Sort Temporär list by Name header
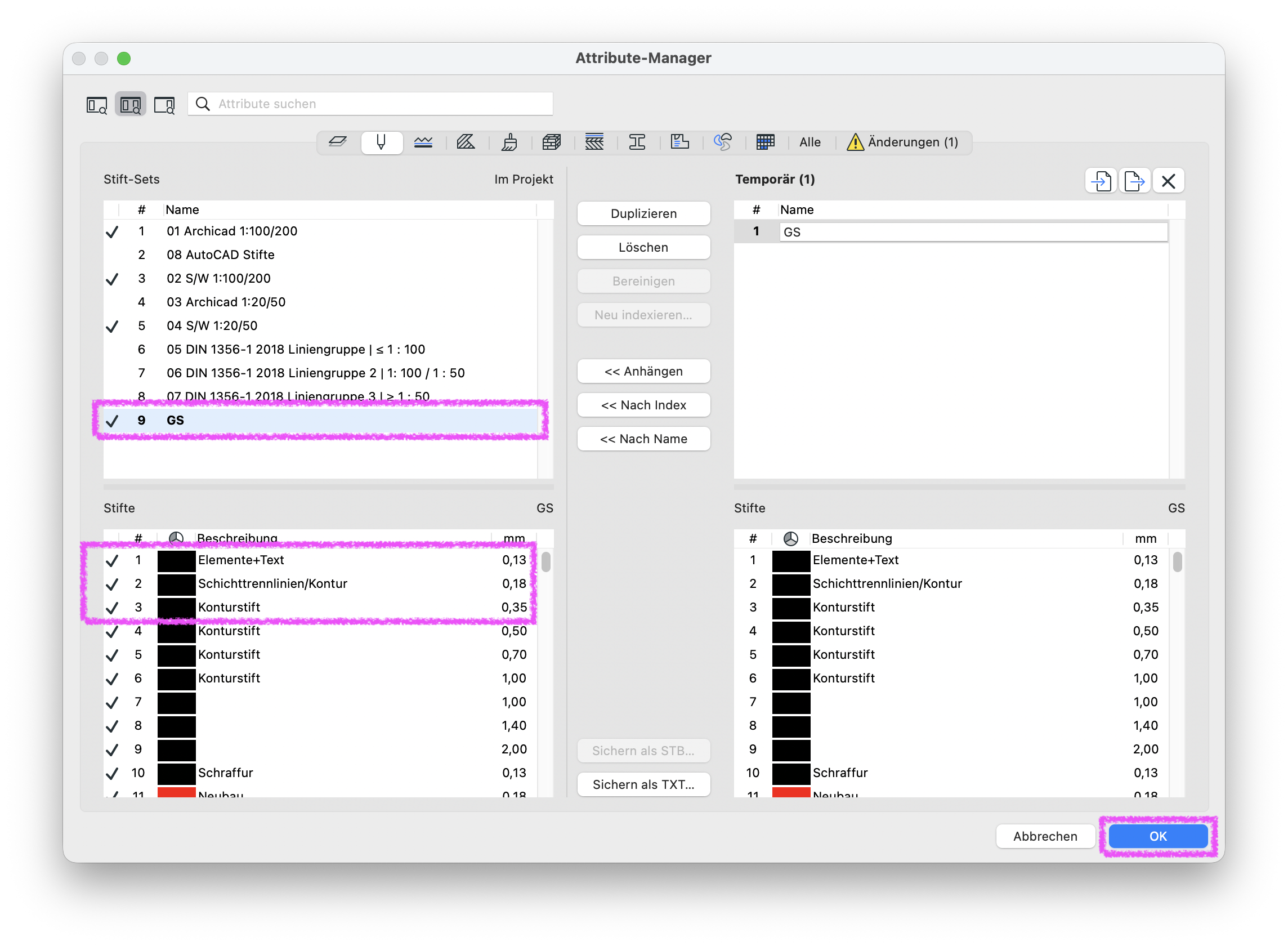Screen dimensions: 1288x946 [973, 209]
